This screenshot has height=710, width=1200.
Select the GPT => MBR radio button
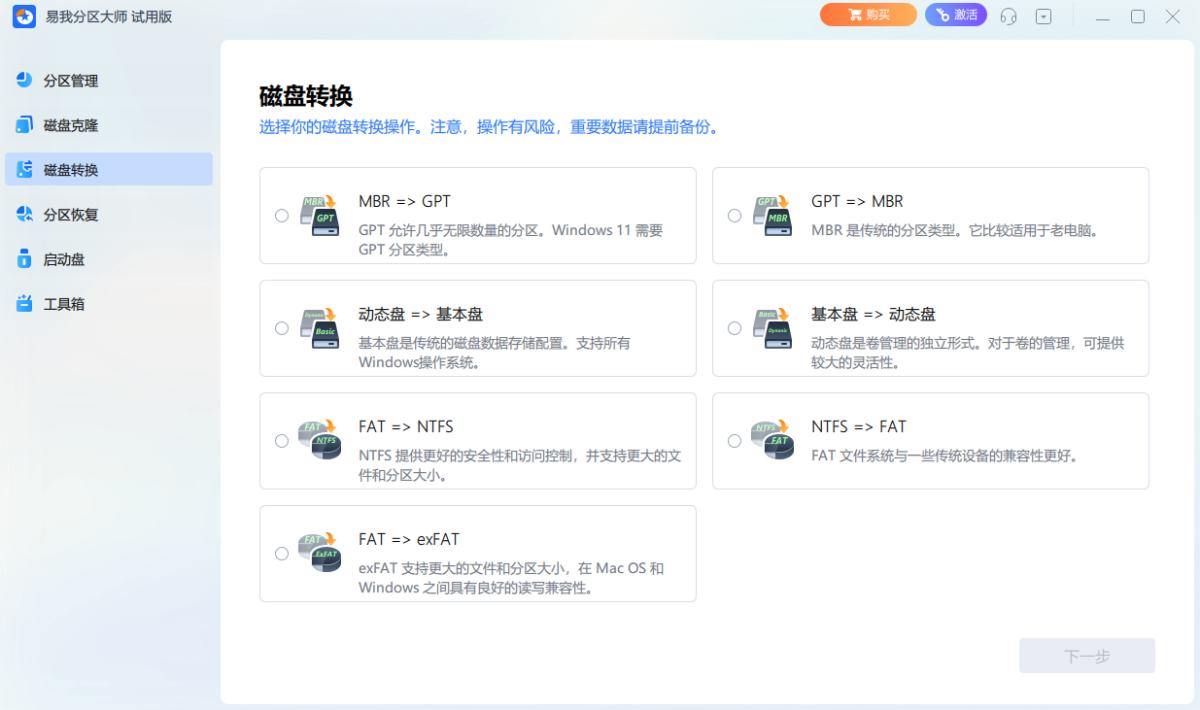click(x=734, y=216)
